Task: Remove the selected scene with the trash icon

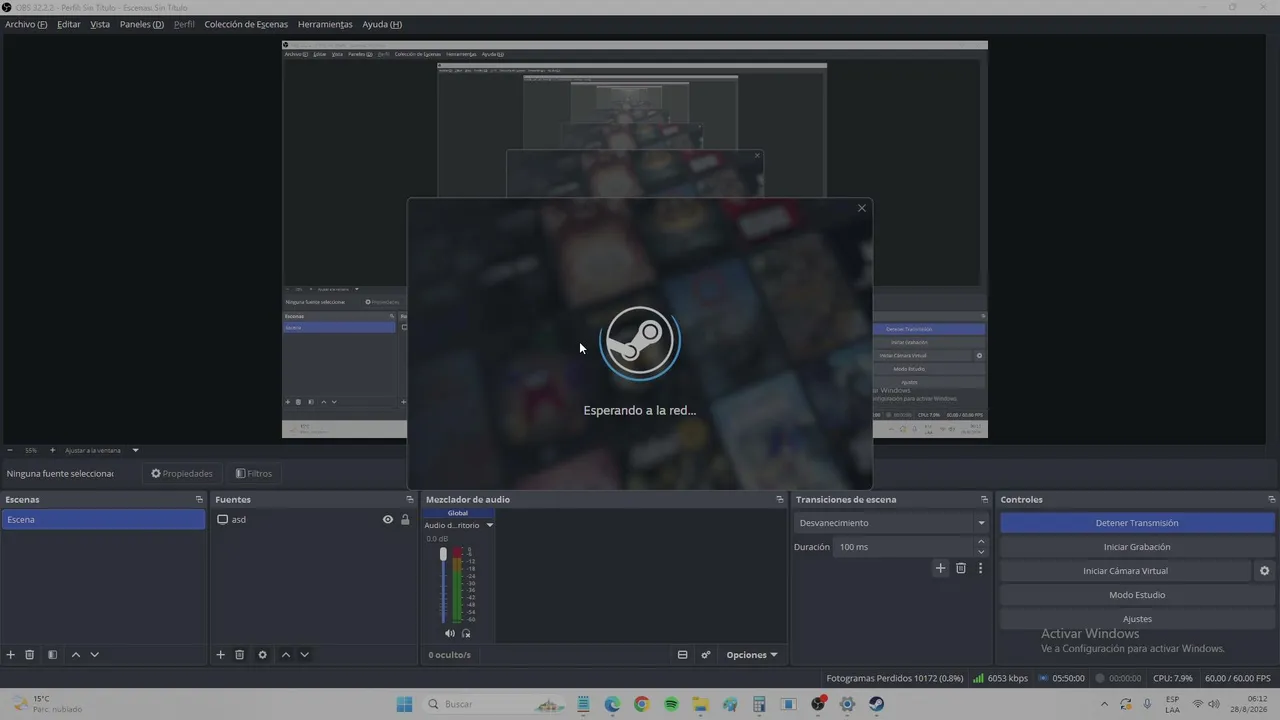Action: [x=30, y=655]
